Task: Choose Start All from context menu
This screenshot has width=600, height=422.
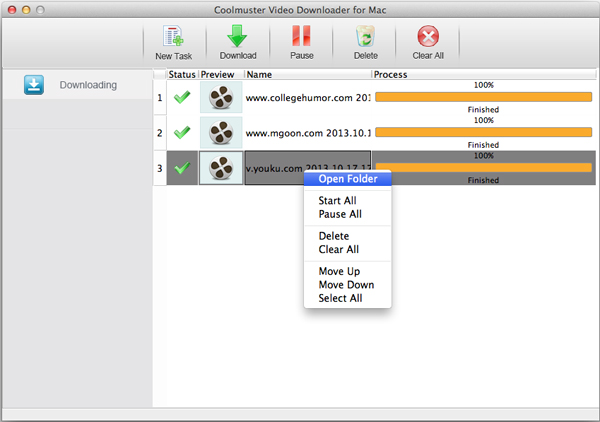Action: 337,200
